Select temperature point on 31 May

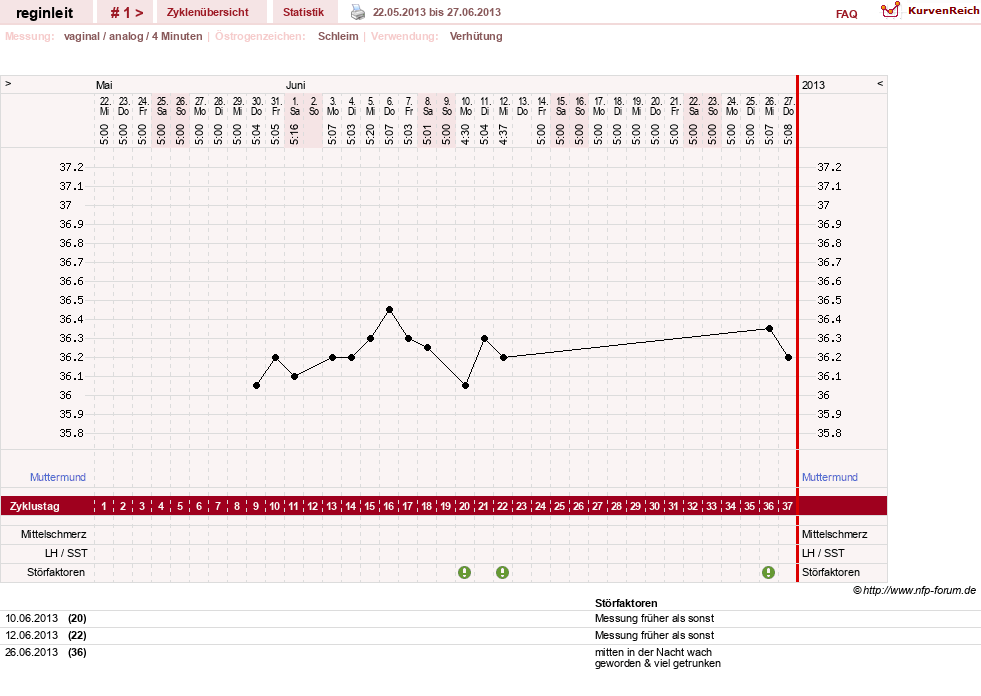[x=275, y=357]
